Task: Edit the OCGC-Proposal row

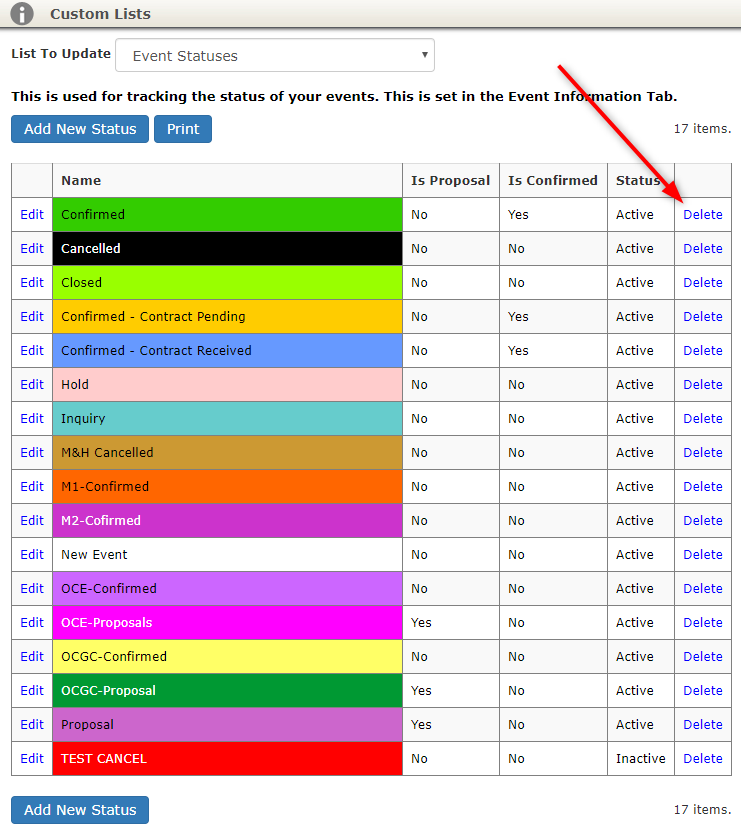Action: 32,691
